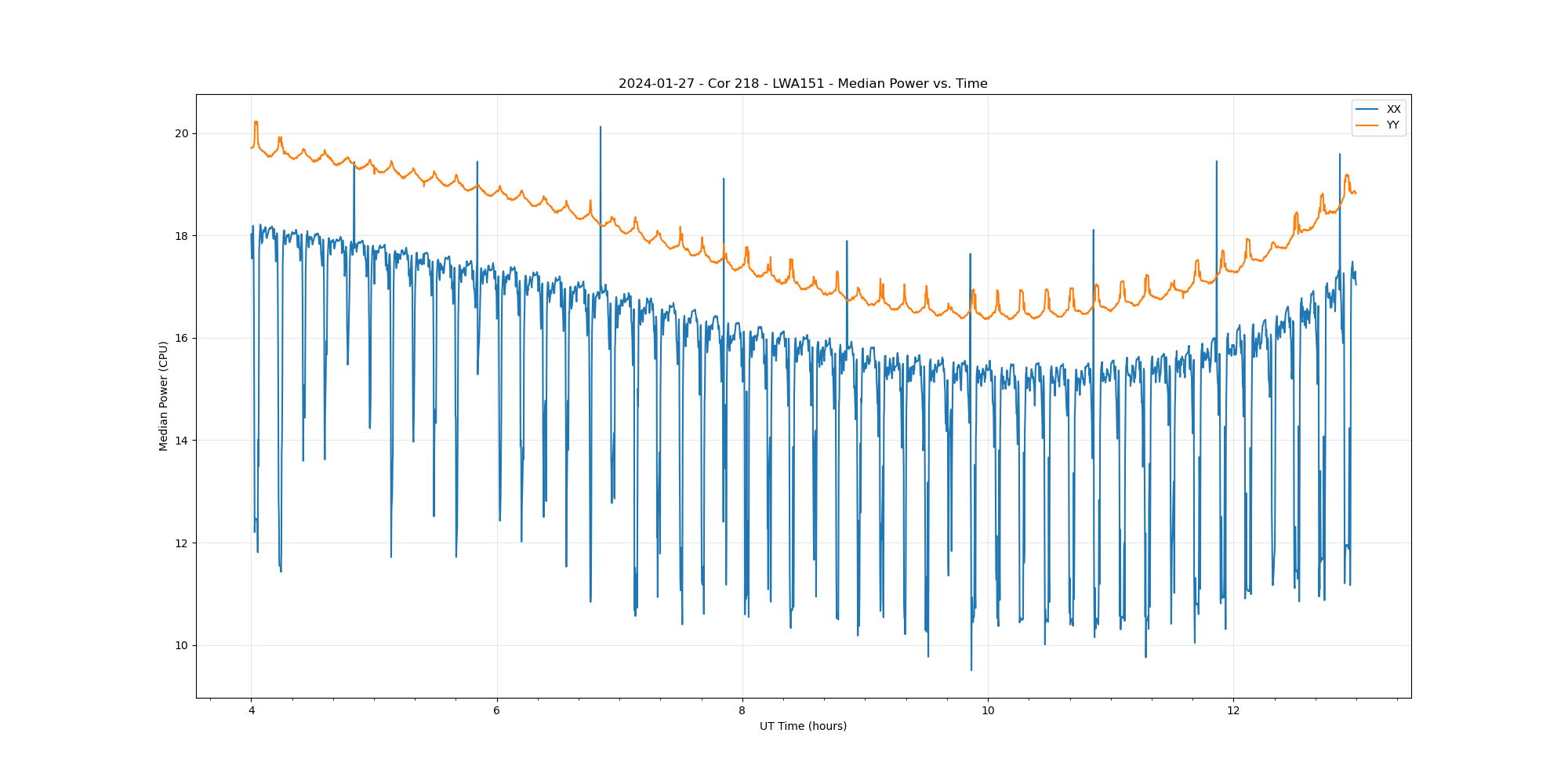Click the y-axis tick label 14
The height and width of the screenshot is (784, 1568).
click(x=182, y=441)
